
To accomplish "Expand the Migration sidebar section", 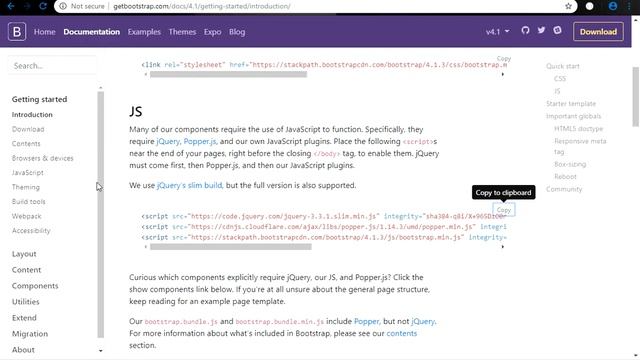I will (x=30, y=333).
